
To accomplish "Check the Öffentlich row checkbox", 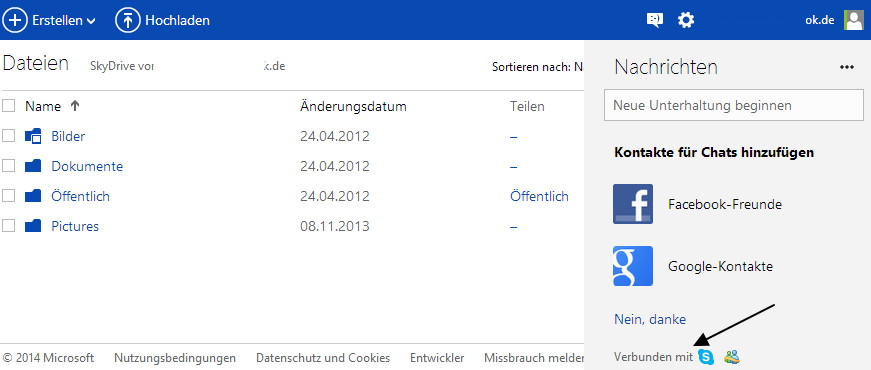I will (x=8, y=196).
